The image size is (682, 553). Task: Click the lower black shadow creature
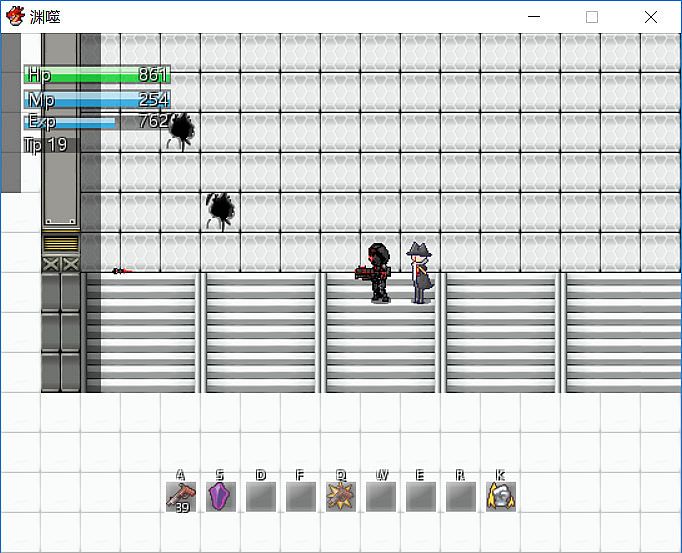[221, 211]
